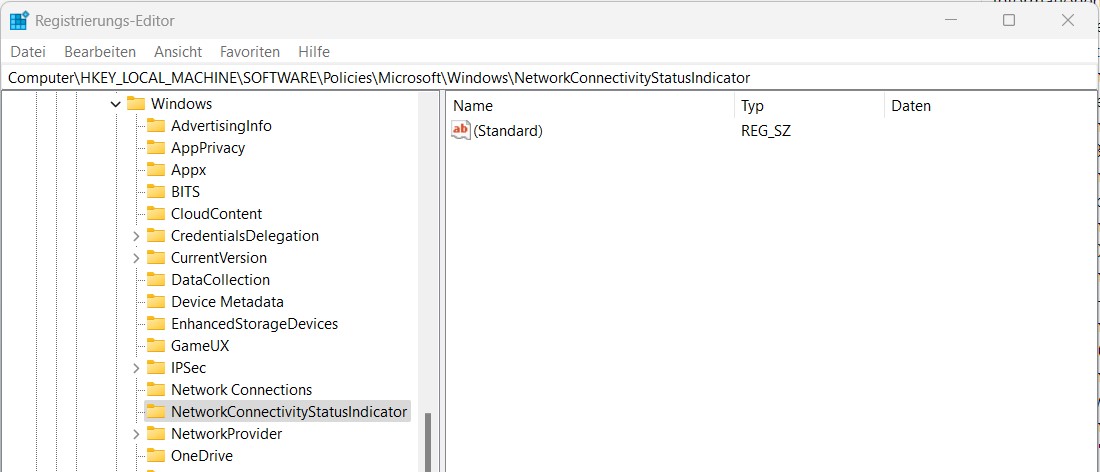Image resolution: width=1100 pixels, height=472 pixels.
Task: Maximize the Registrierungs-Editor window
Action: 1009,20
